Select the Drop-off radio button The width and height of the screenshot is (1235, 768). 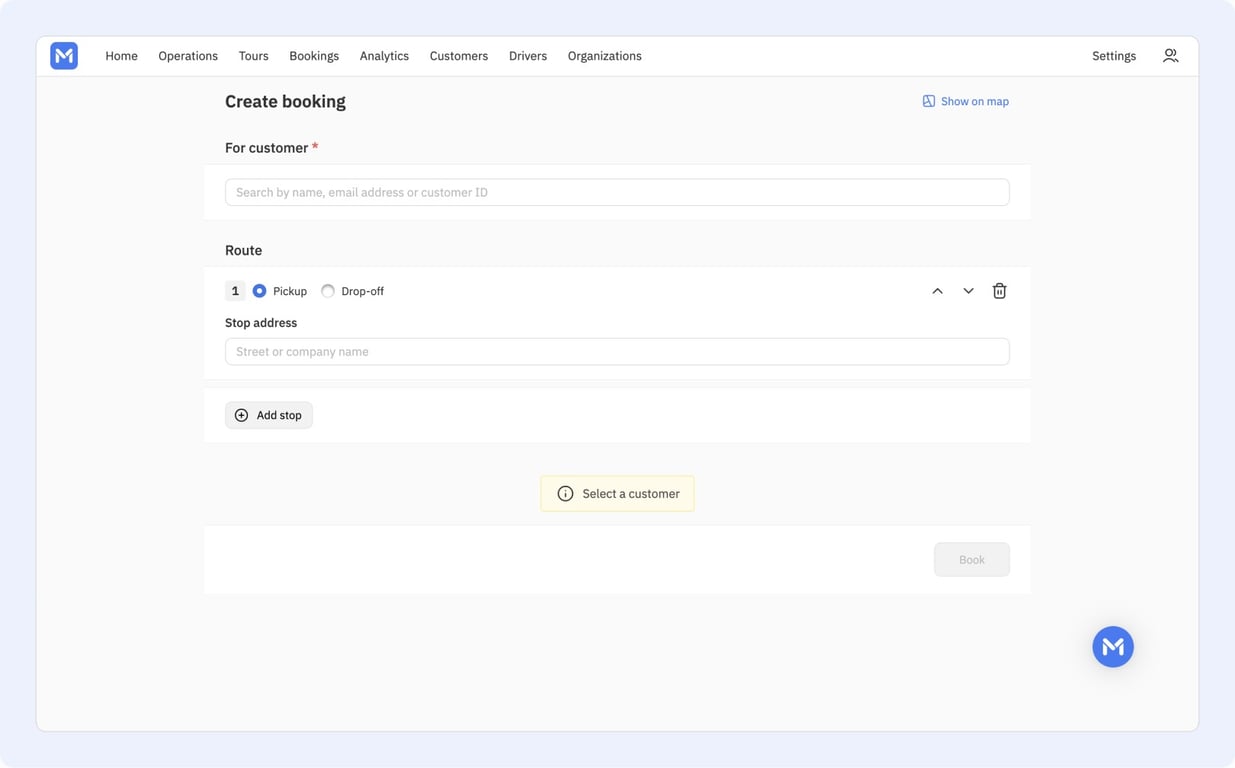[327, 291]
